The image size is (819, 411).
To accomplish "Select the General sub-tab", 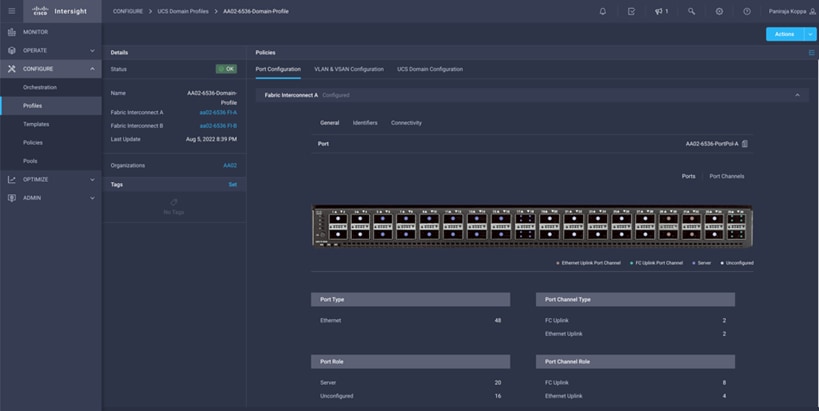I will tap(330, 123).
